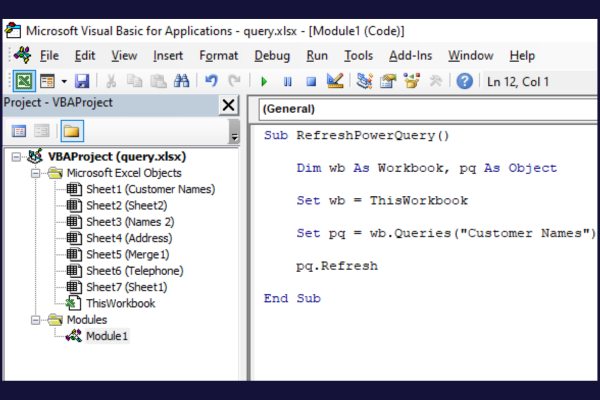
Task: Toggle Design Mode in the toolbar
Action: 335,81
